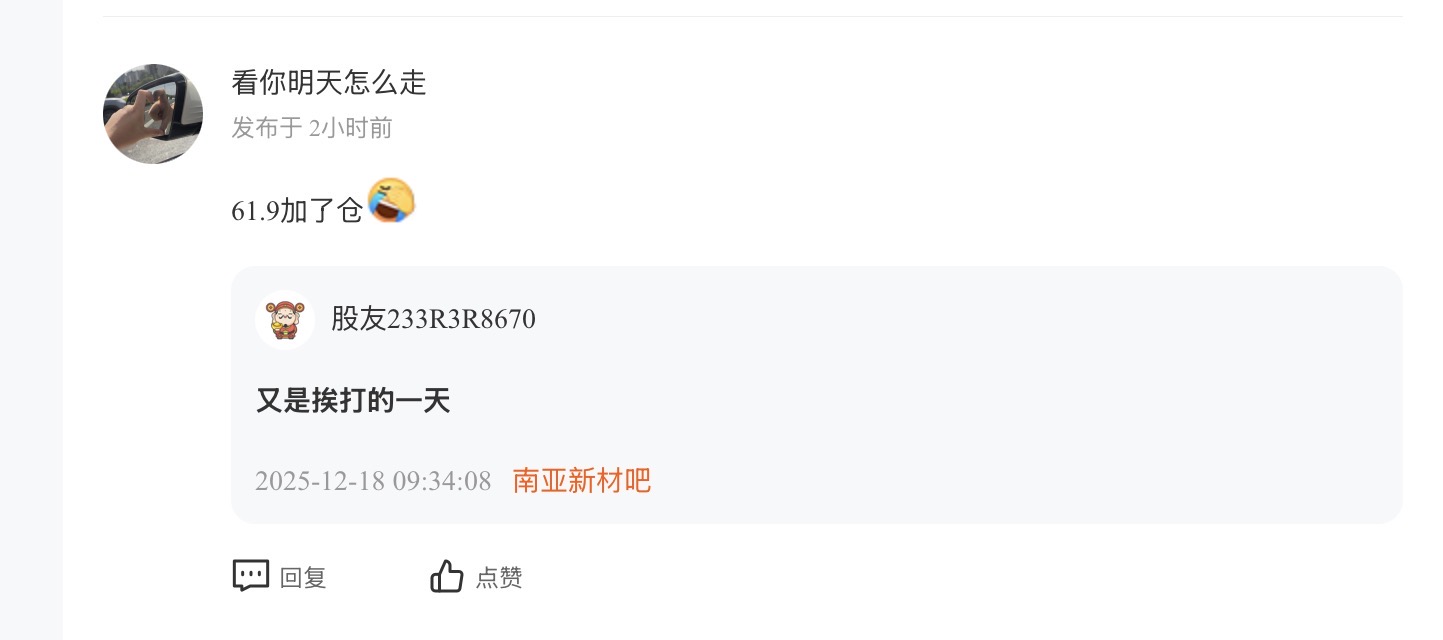Image resolution: width=1443 pixels, height=640 pixels.
Task: Click the 2小时前 portion of the publish time
Action: tap(351, 128)
